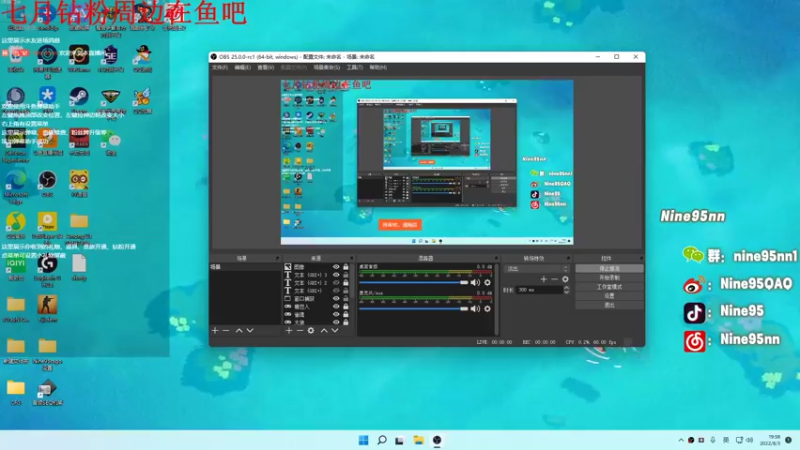Toggle visibility of 文本 (GDI+) 3 source
The width and height of the screenshot is (800, 450).
tap(336, 274)
